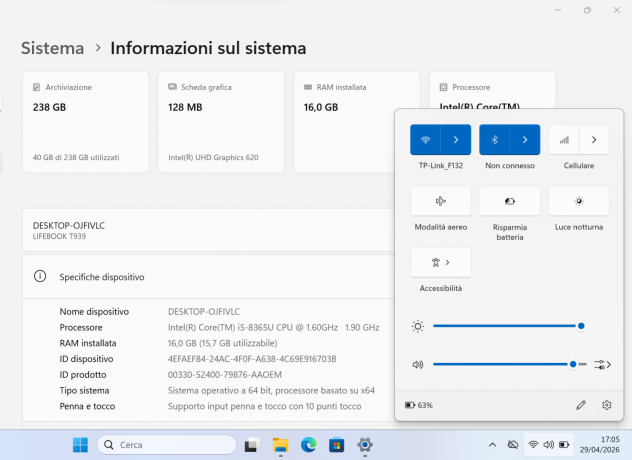Open all settings gear in quick panel
632x460 pixels.
[x=607, y=405]
